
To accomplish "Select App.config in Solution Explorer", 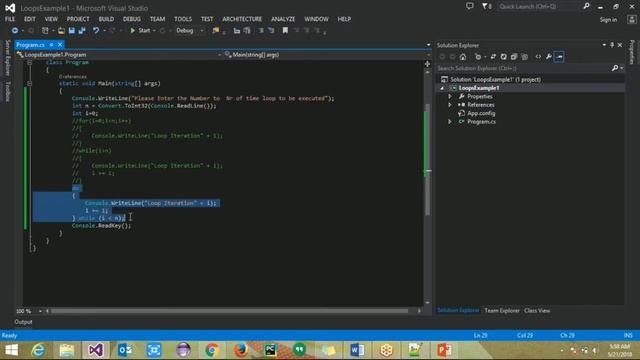I will (x=481, y=113).
